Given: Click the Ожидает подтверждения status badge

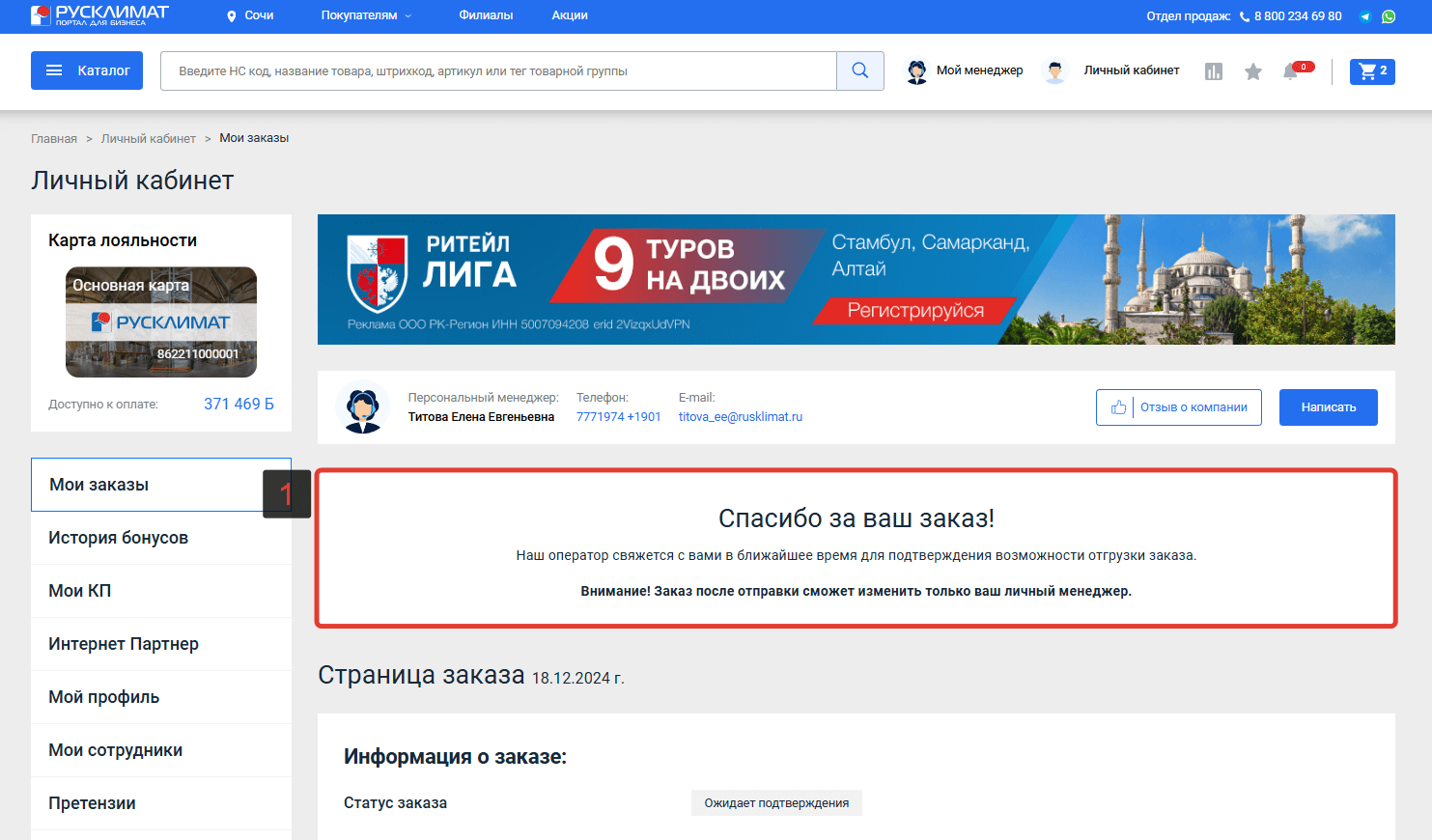Looking at the screenshot, I should click(776, 803).
